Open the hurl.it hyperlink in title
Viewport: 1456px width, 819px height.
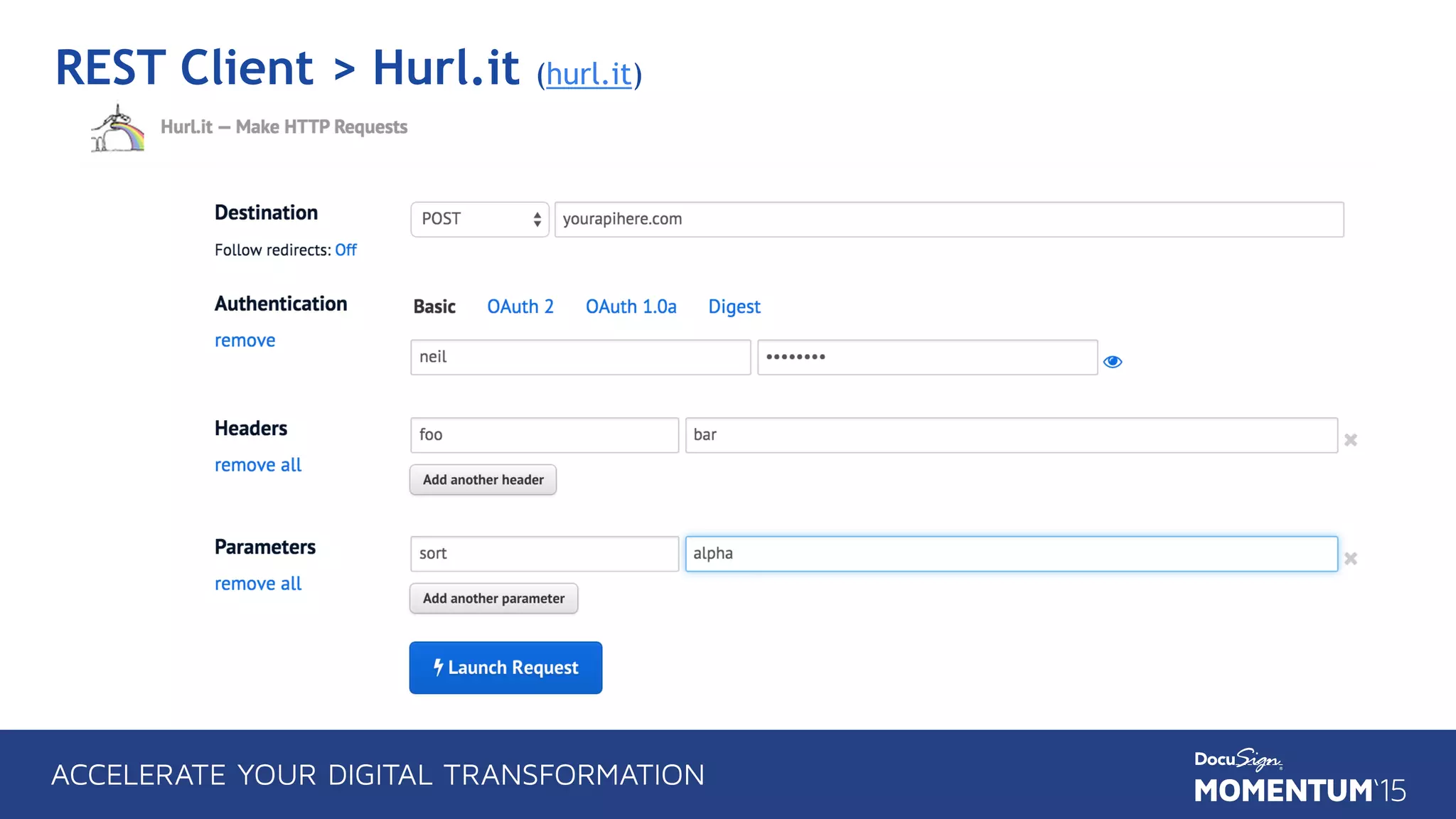[589, 74]
